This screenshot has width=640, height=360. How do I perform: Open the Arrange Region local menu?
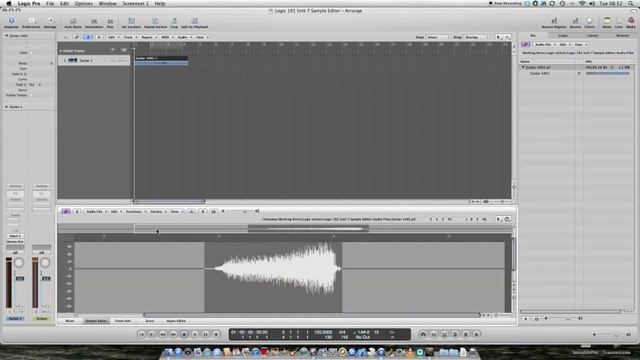pos(149,37)
